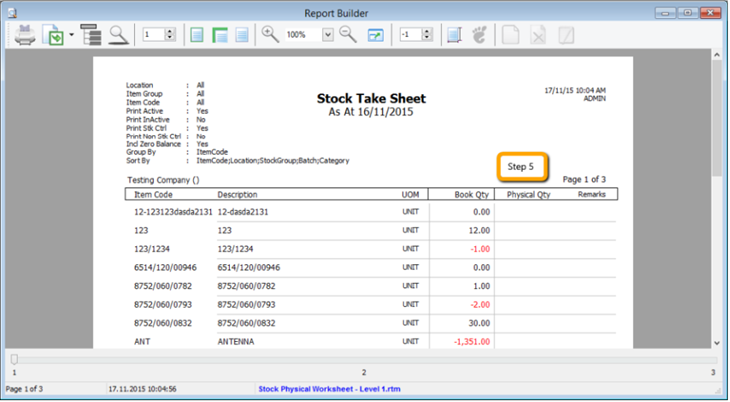This screenshot has height=402, width=730.
Task: Click the Print icon in toolbar
Action: pyautogui.click(x=24, y=35)
